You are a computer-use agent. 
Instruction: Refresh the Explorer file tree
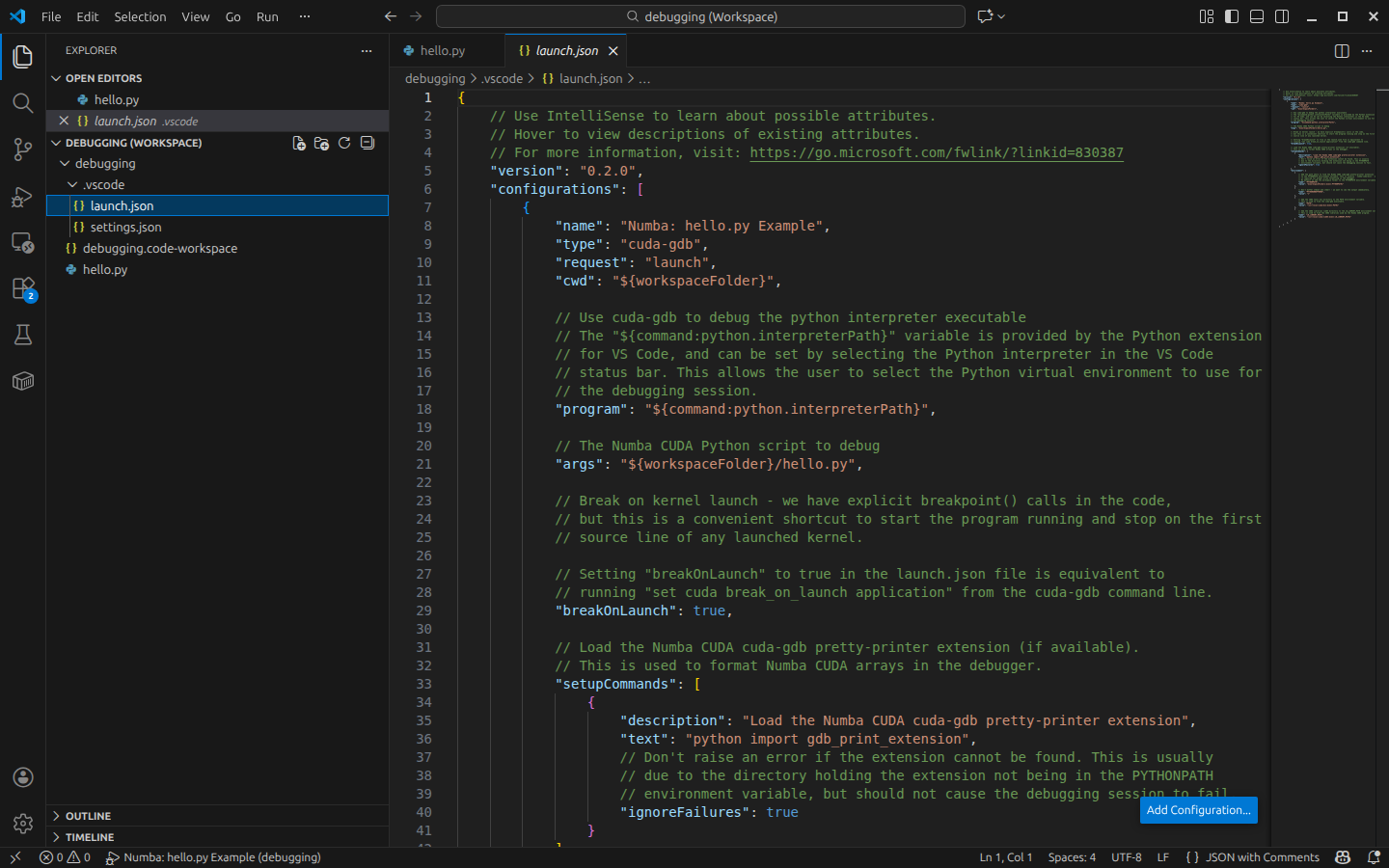[x=344, y=143]
